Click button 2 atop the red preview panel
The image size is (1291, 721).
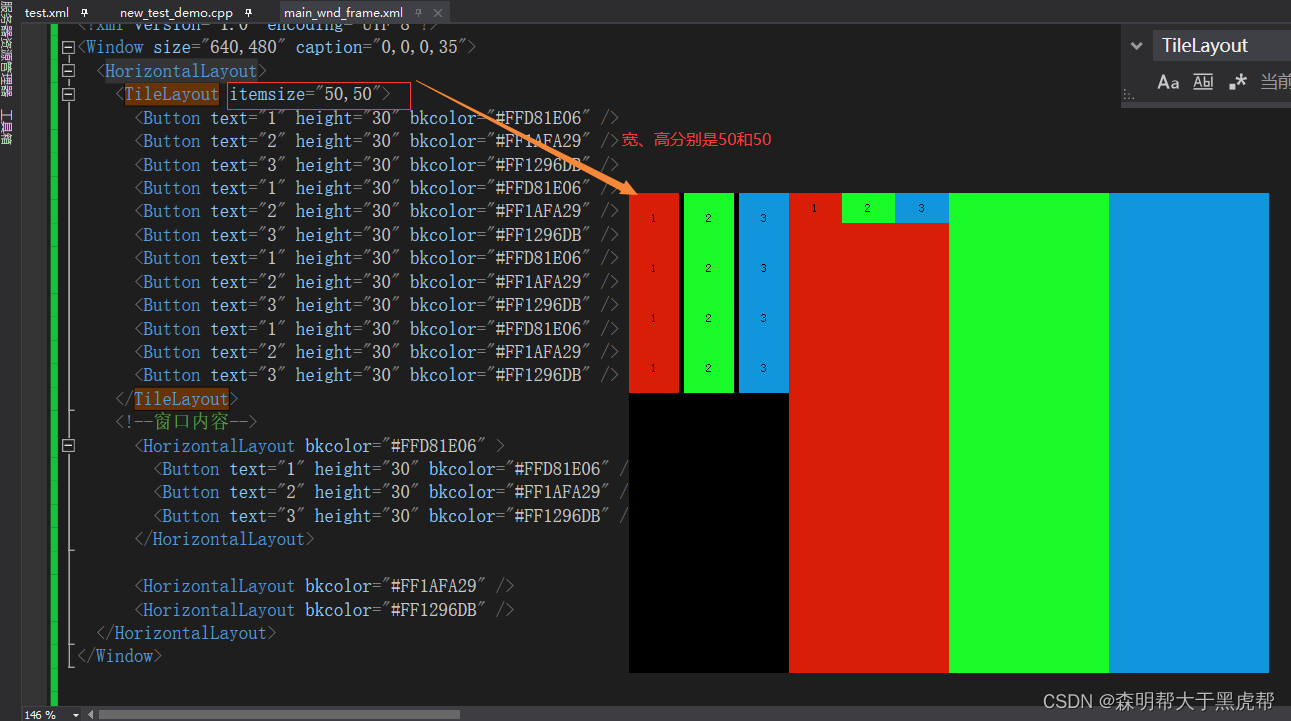[868, 208]
